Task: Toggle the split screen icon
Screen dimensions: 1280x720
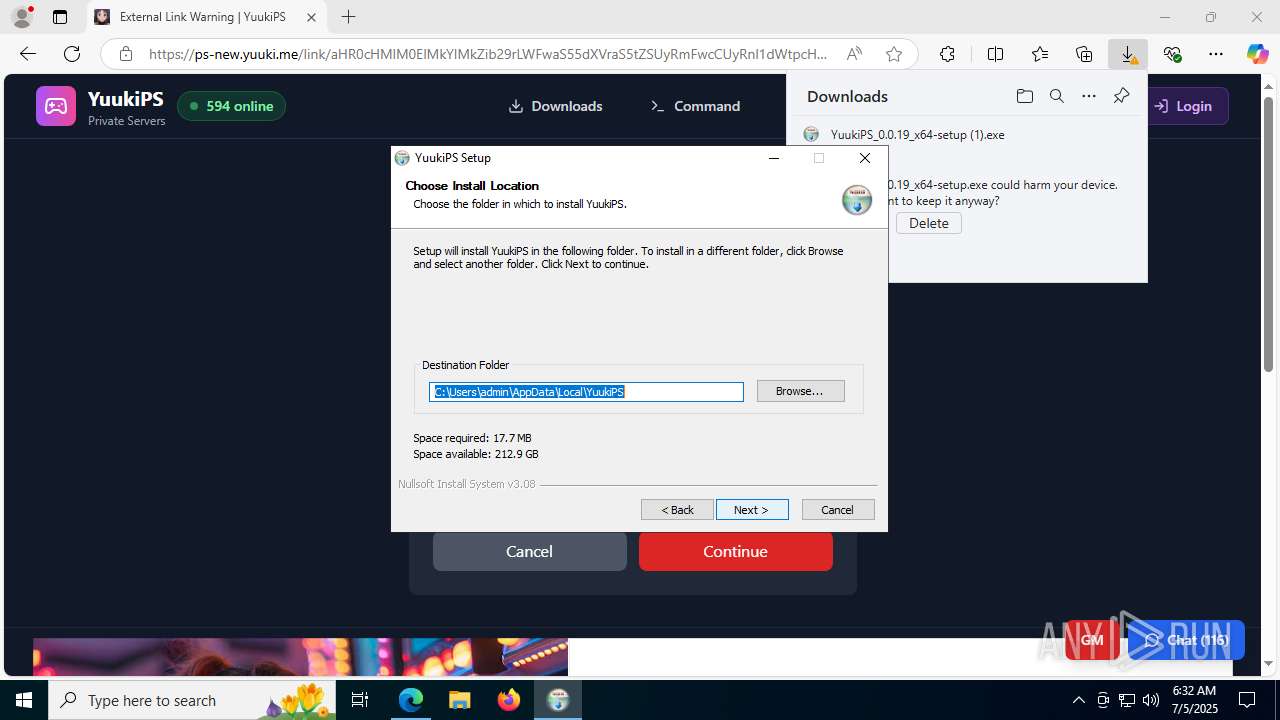Action: tap(995, 54)
